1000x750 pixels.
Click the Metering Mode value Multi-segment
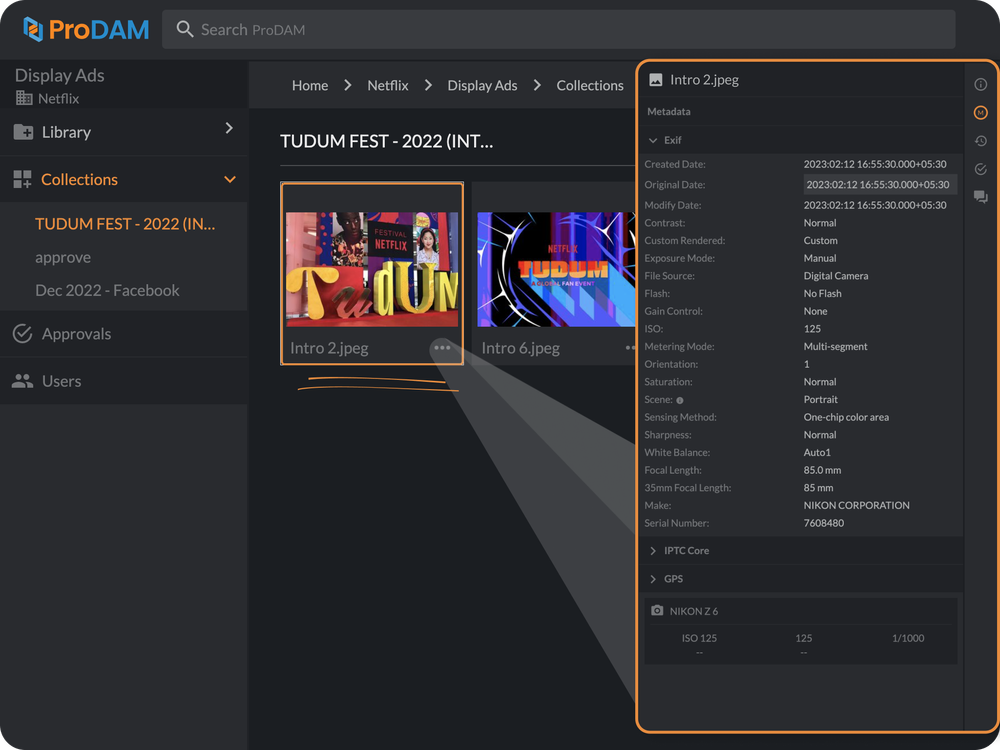point(835,346)
